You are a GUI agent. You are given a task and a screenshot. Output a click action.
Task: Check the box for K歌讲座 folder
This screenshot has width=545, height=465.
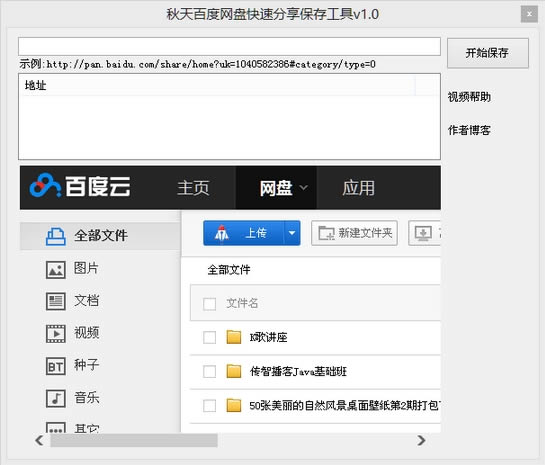(209, 337)
